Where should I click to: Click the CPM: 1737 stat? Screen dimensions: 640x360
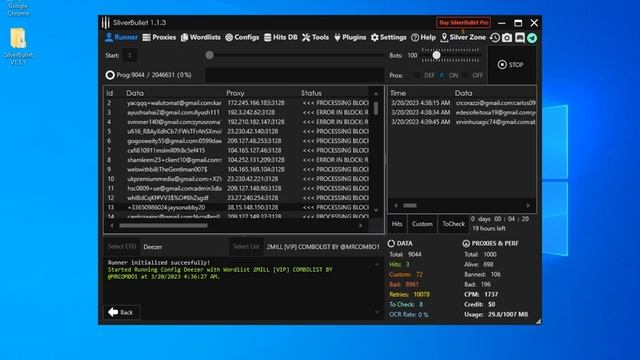[x=481, y=294]
